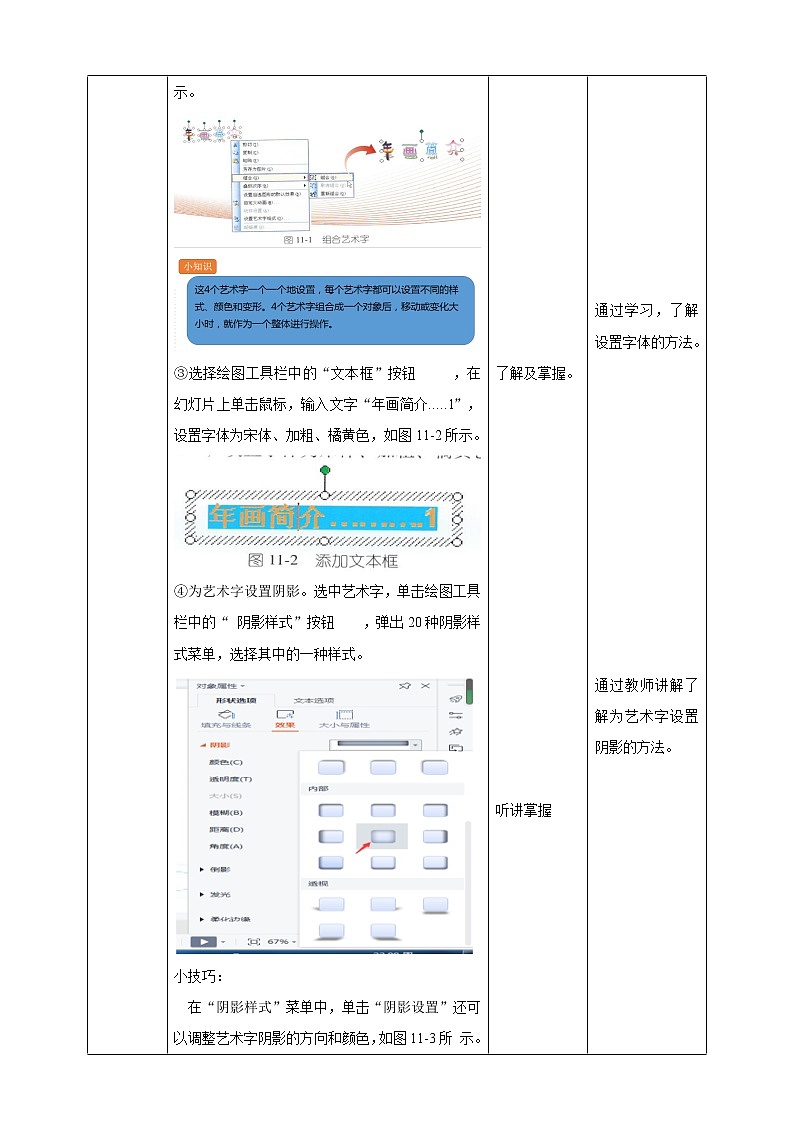Select the highlighted center inner shadow preset
This screenshot has height=1123, width=794.
pyautogui.click(x=383, y=837)
